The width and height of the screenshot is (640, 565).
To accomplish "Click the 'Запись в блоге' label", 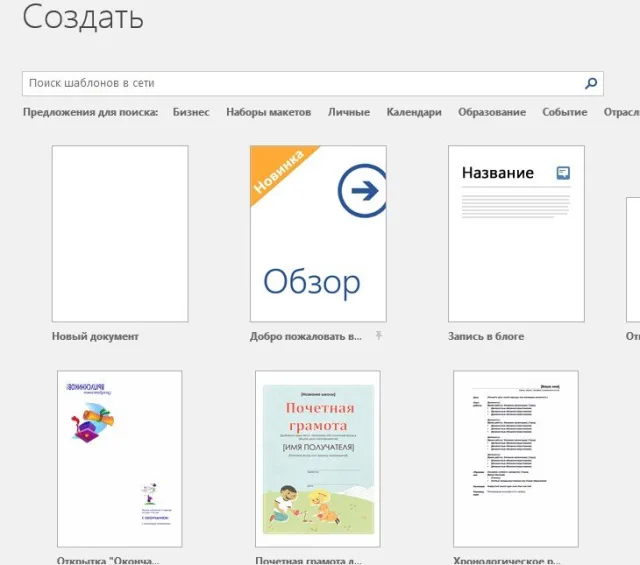I will tap(486, 336).
